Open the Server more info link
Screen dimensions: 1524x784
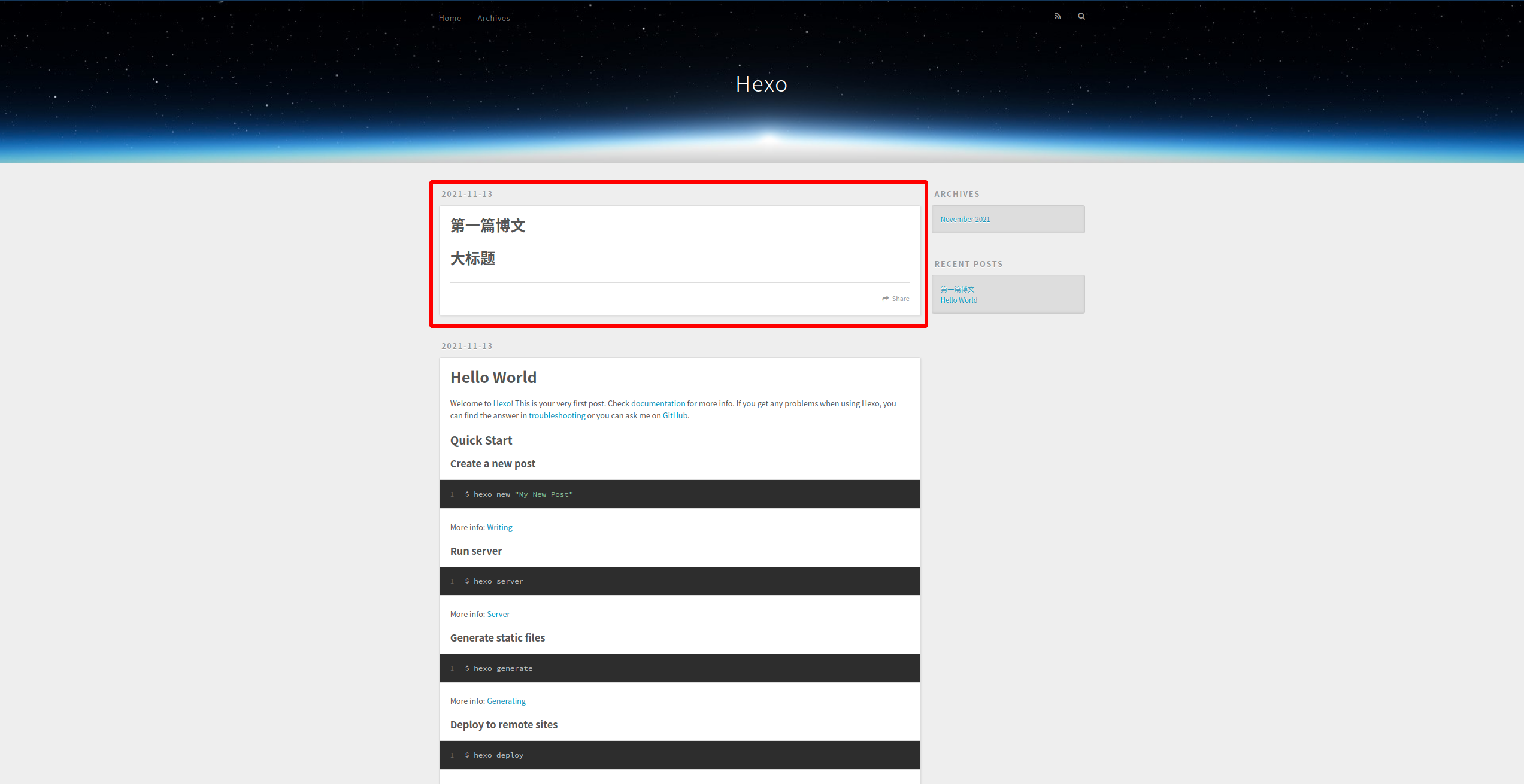tap(498, 614)
